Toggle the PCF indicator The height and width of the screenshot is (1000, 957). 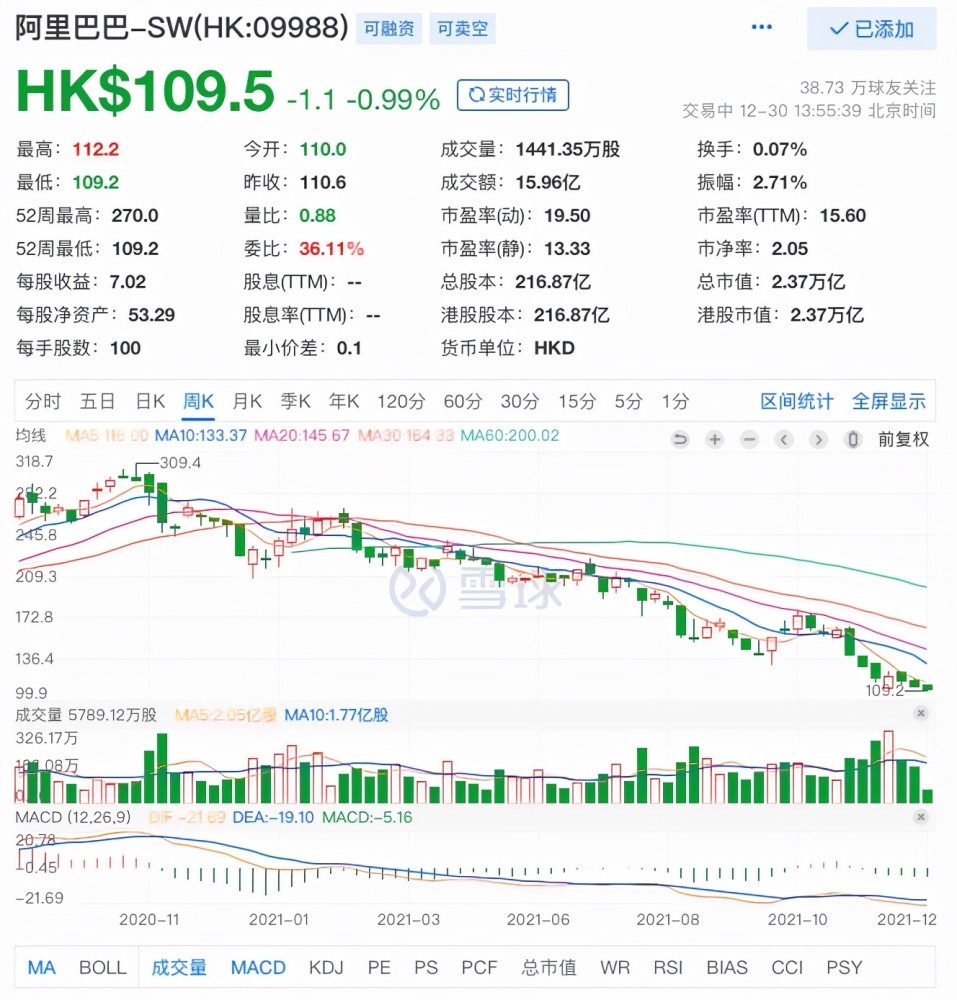pos(479,967)
